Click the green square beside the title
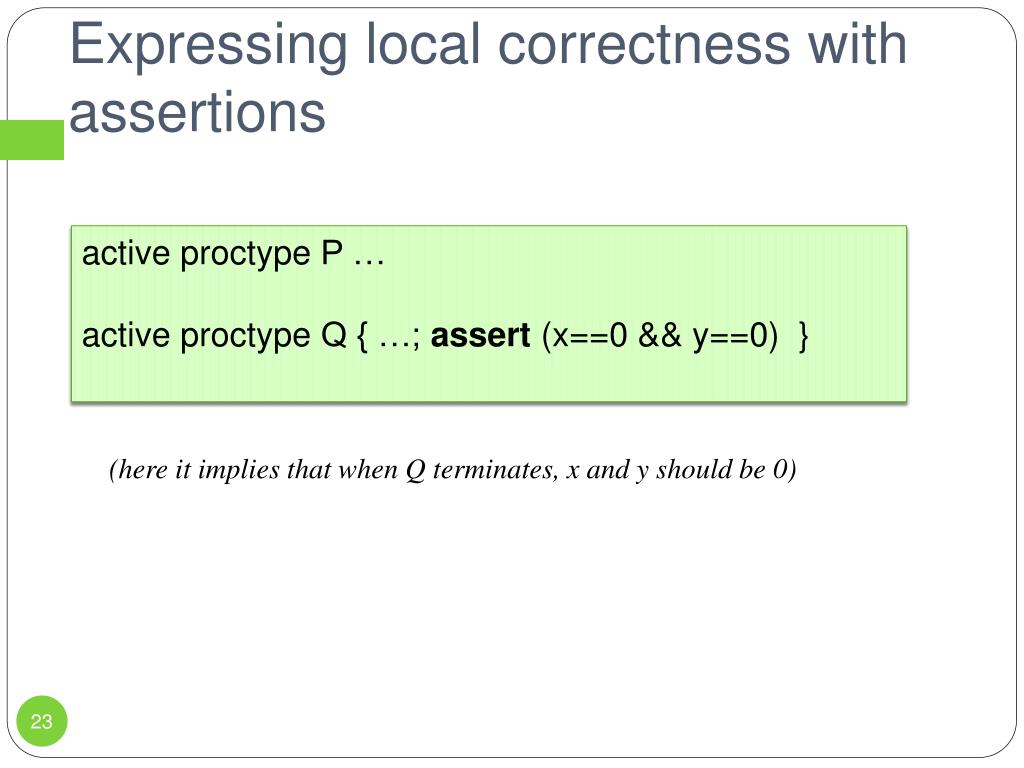This screenshot has width=1024, height=768. coord(32,140)
